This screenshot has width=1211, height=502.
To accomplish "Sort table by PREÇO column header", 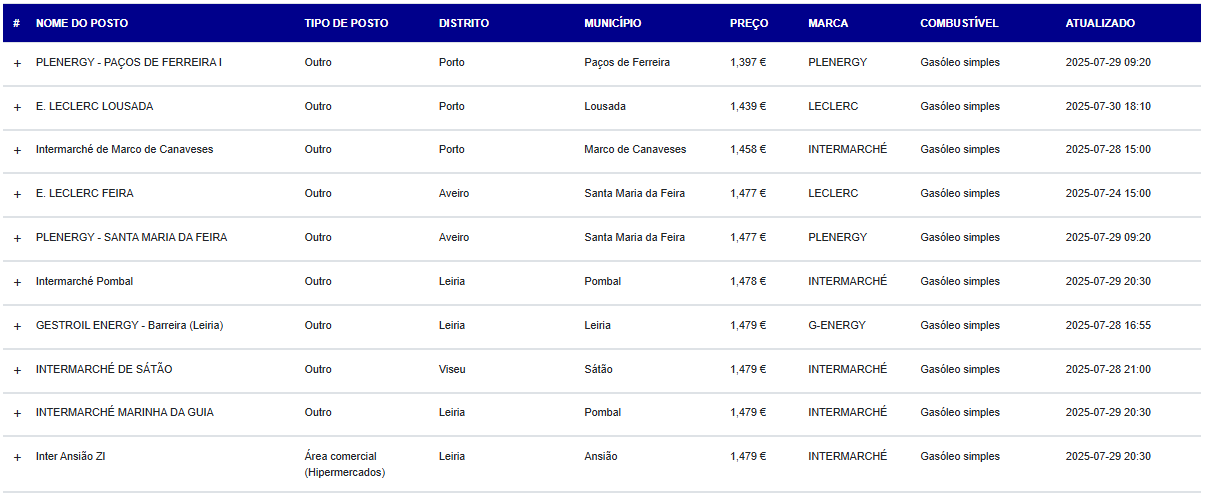I will [x=749, y=23].
